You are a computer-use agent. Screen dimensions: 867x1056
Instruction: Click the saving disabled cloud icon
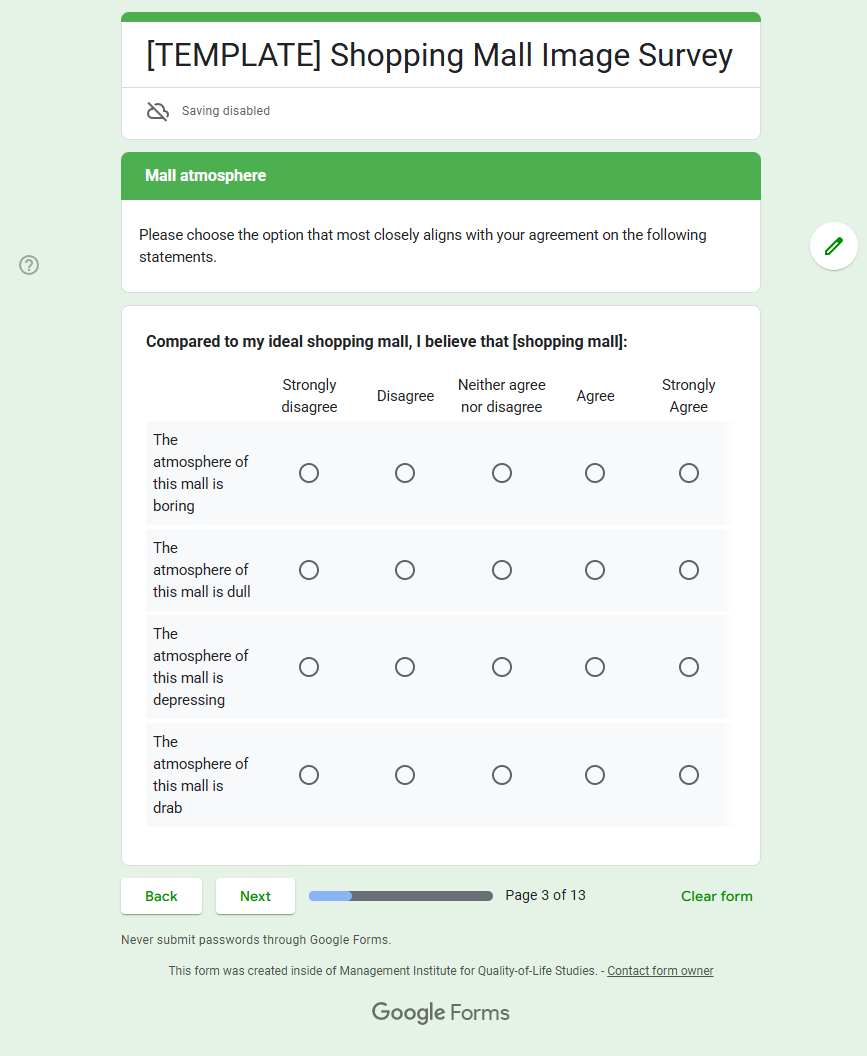click(158, 111)
